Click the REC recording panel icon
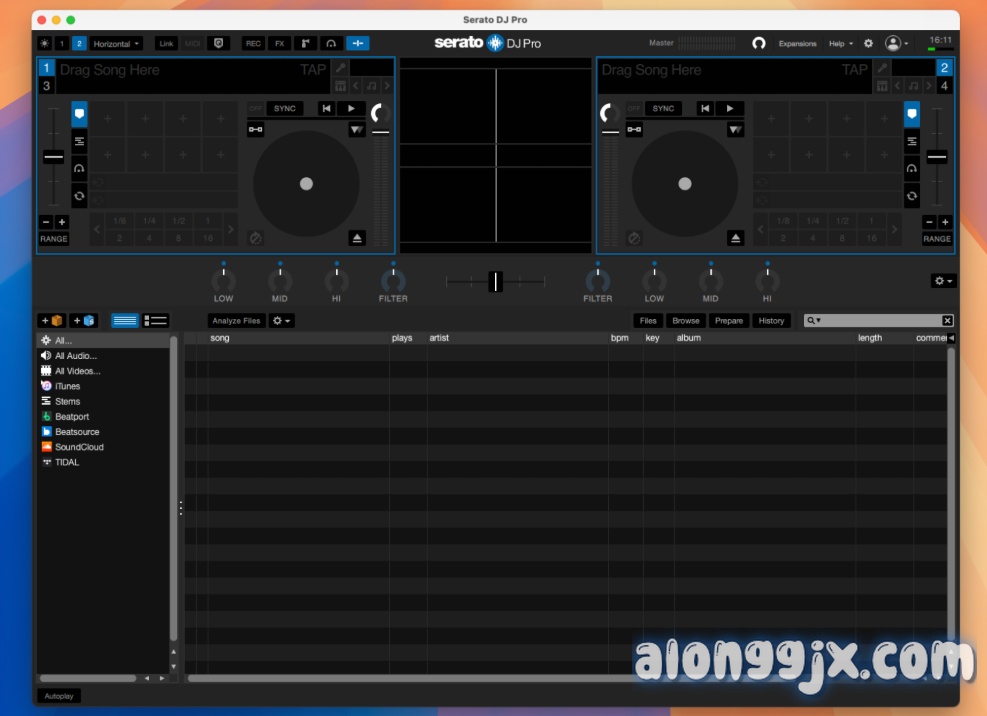 254,43
